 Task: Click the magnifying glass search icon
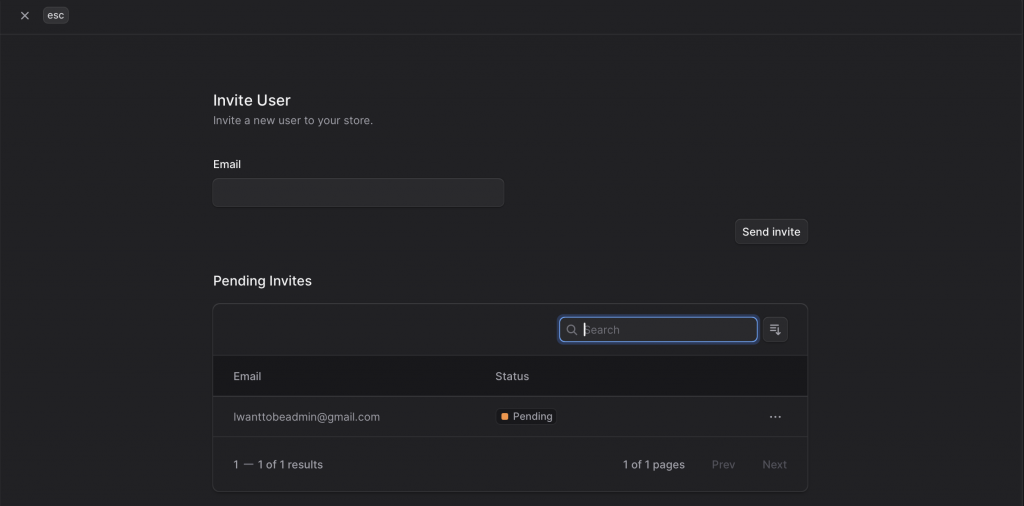point(572,330)
